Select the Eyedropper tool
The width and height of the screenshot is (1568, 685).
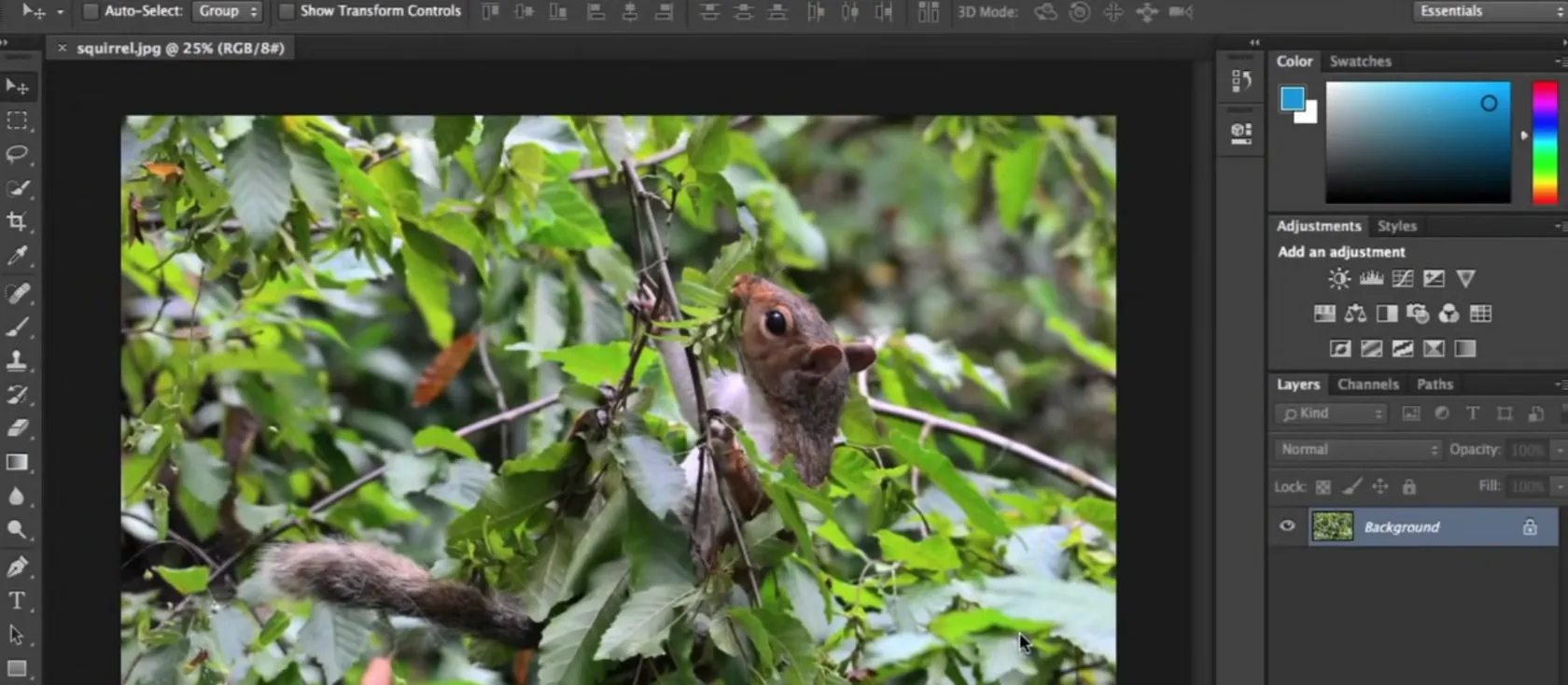(17, 256)
